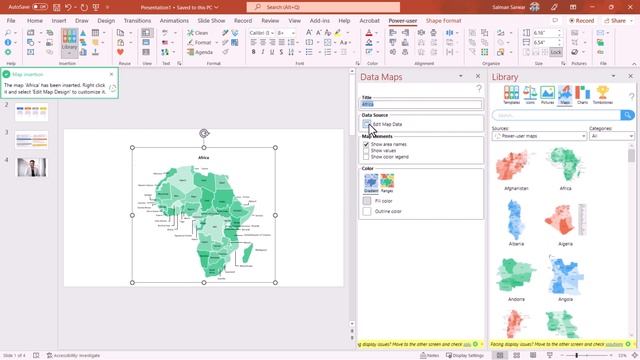640x360 pixels.
Task: Choose the Ranges color mode
Action: pos(387,183)
